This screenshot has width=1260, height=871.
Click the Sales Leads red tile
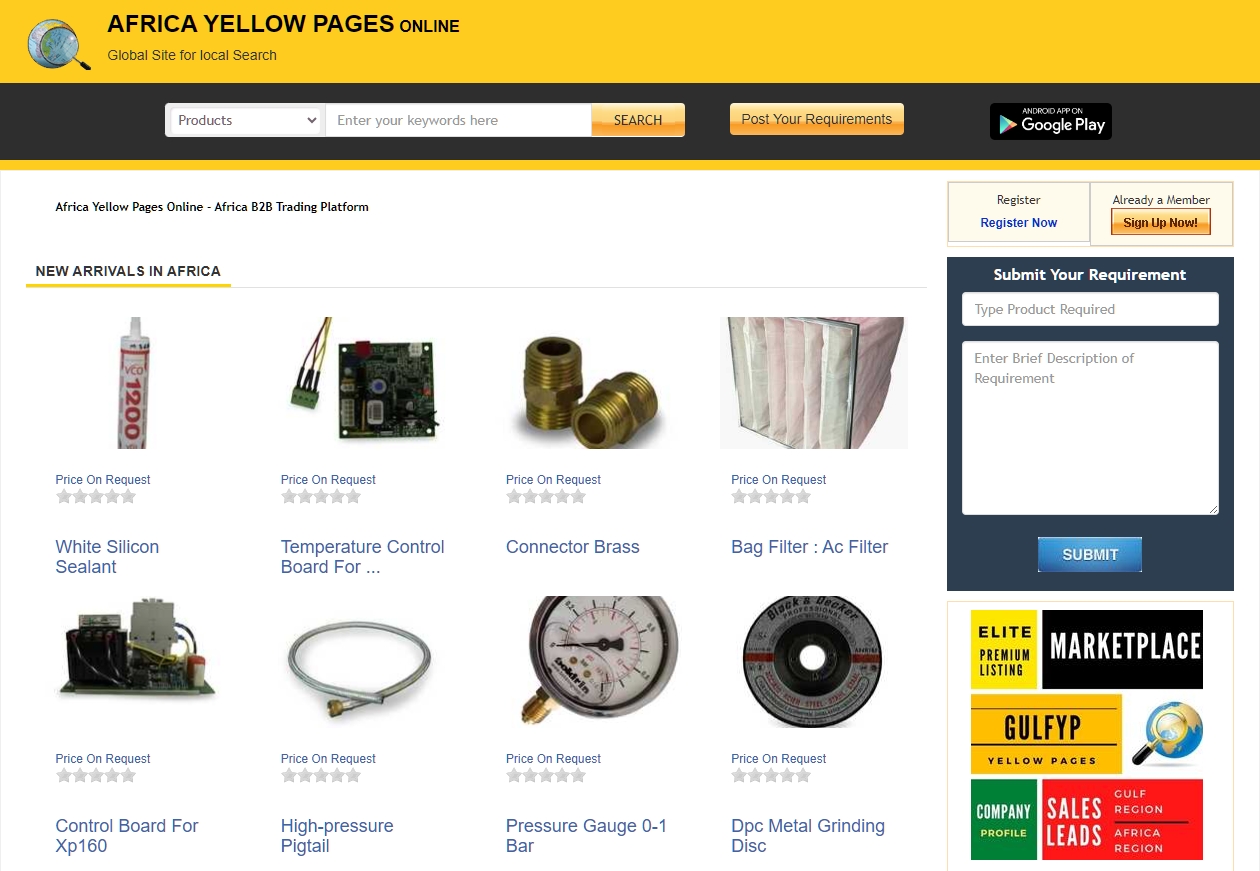point(1122,820)
